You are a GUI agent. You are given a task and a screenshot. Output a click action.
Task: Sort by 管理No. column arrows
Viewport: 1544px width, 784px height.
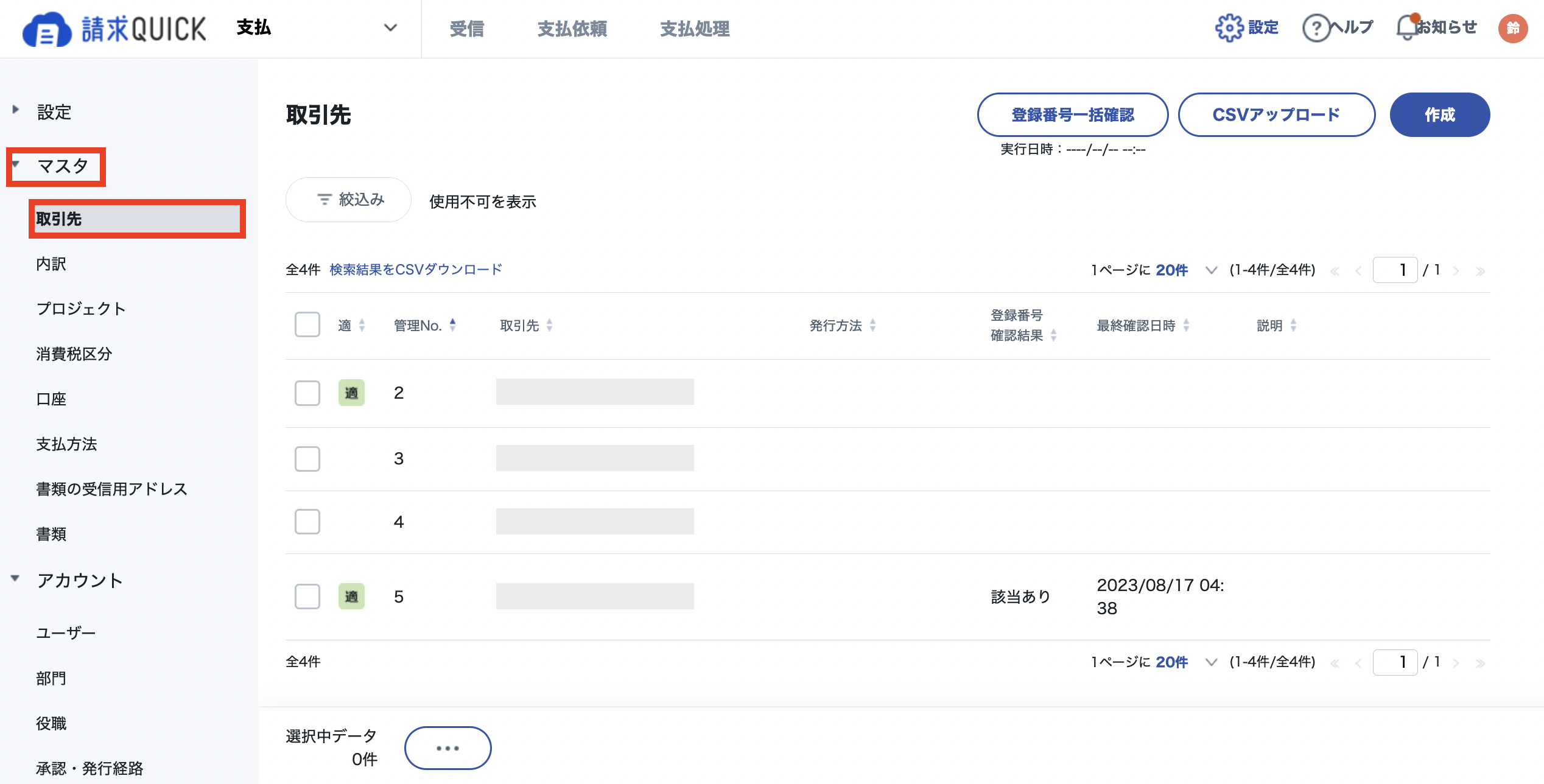click(x=452, y=325)
